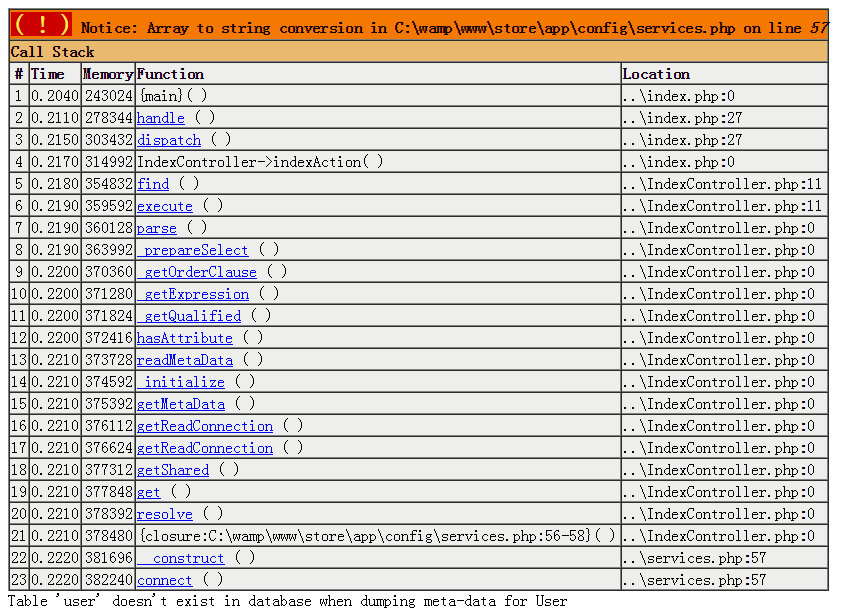Click getReadConnection link in row 16
Viewport: 855px width, 612px height.
click(x=204, y=426)
